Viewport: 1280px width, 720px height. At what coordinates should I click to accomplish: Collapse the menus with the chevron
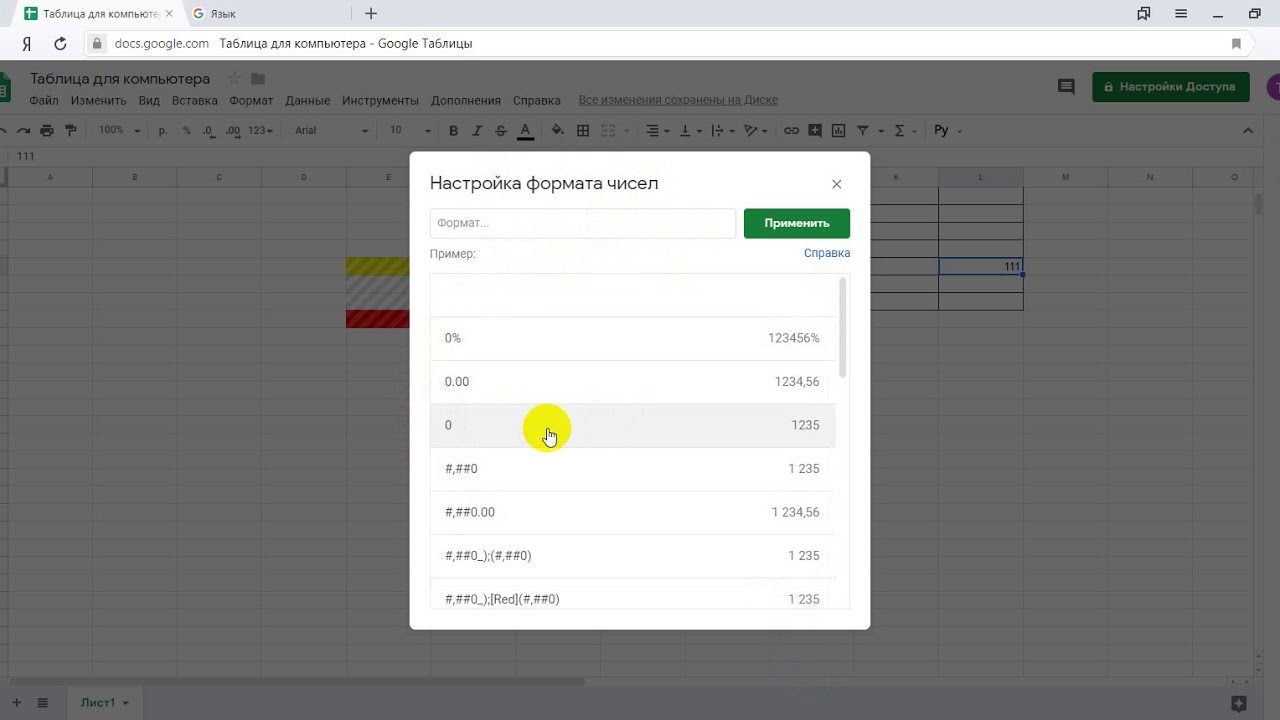1248,130
